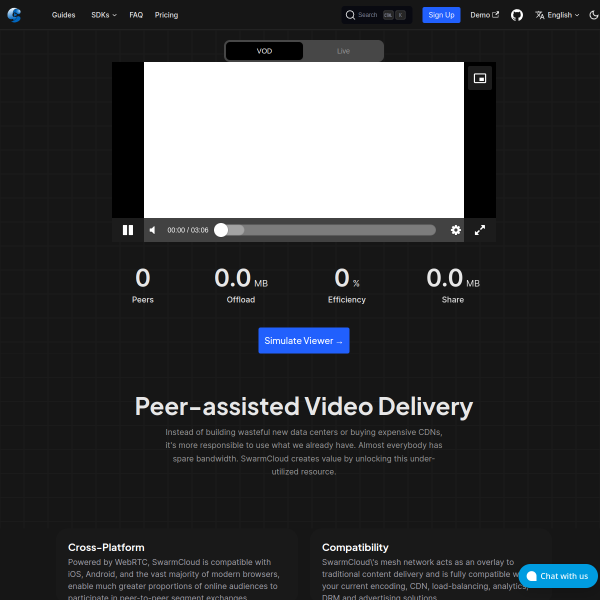Click the video seek progress bar
This screenshot has width=600, height=600.
click(325, 230)
